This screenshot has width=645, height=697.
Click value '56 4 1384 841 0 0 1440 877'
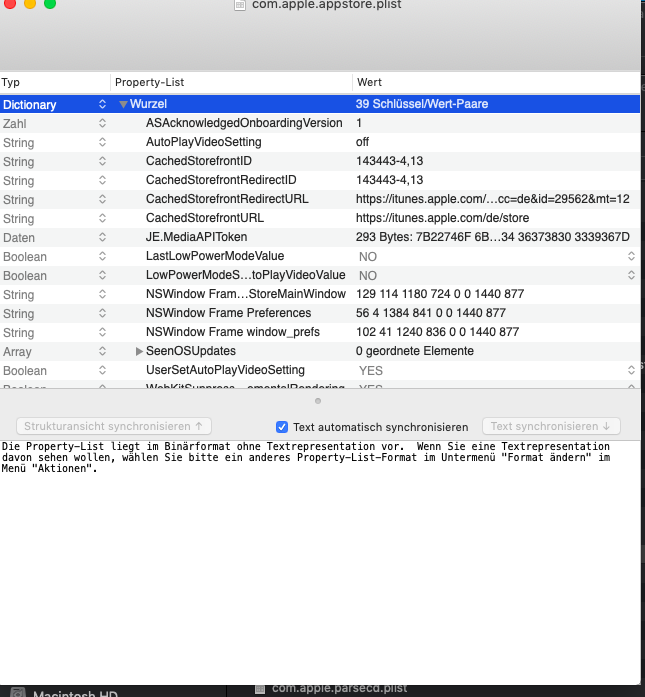point(431,313)
